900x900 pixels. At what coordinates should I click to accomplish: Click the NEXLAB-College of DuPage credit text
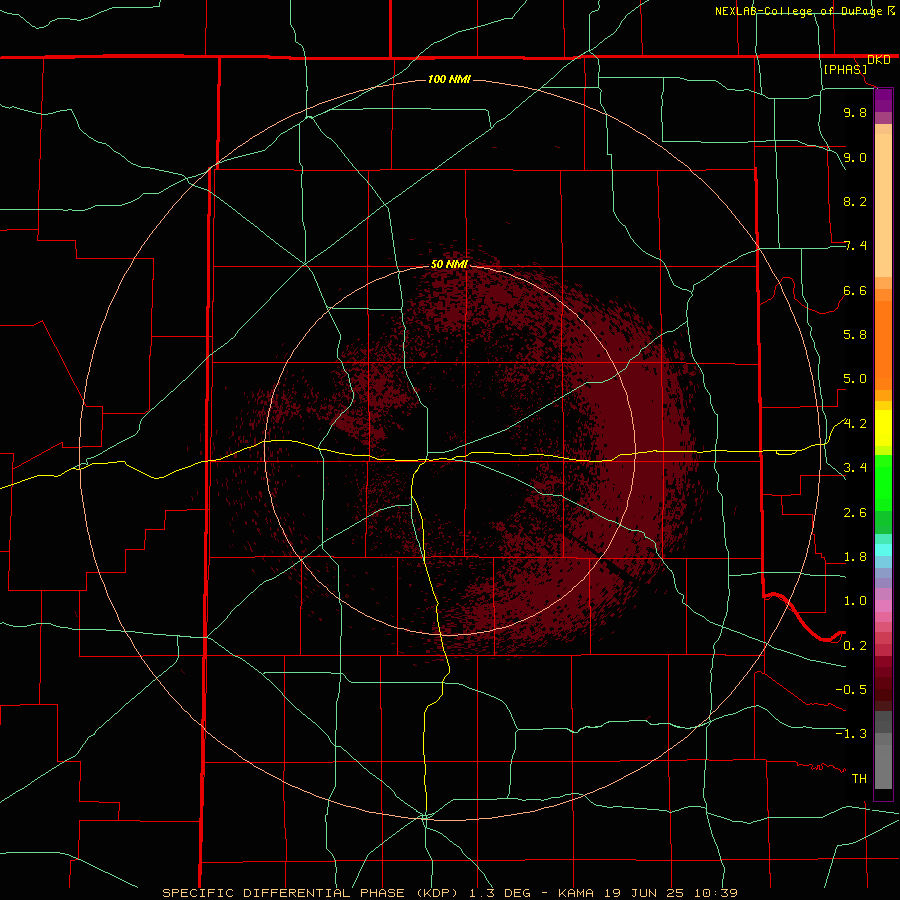[x=798, y=11]
